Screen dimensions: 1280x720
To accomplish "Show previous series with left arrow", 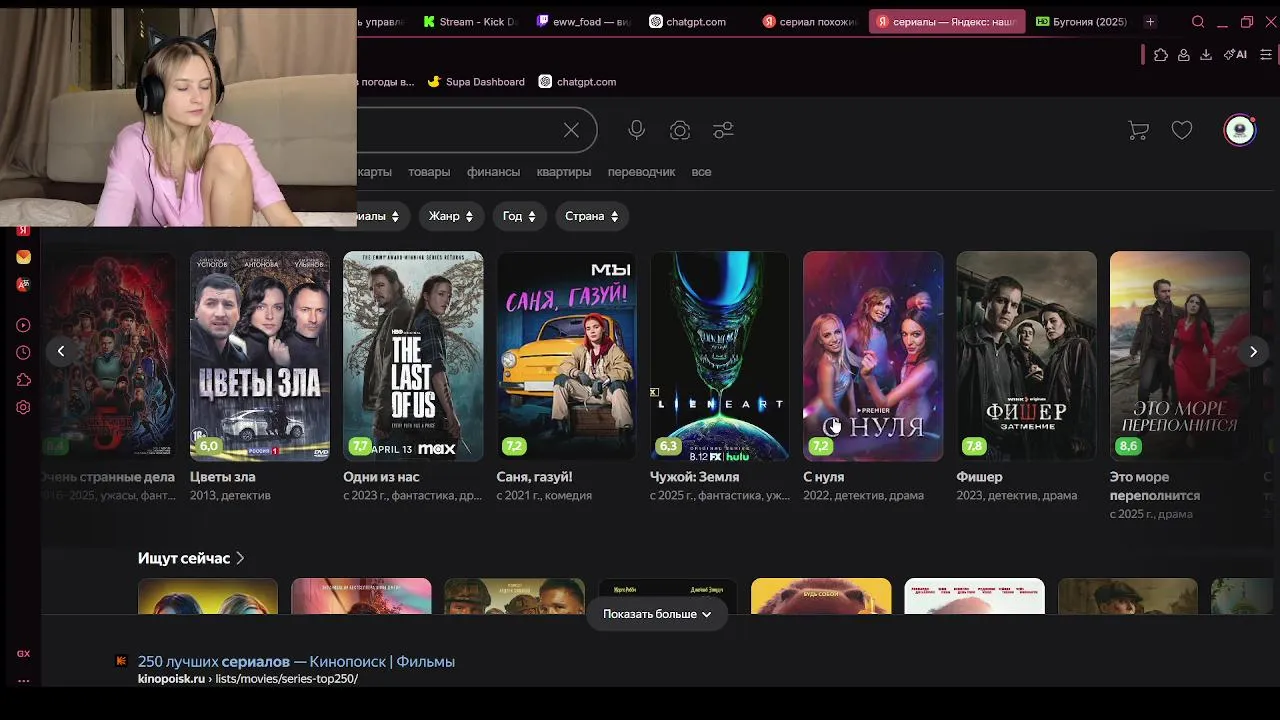I will (61, 351).
